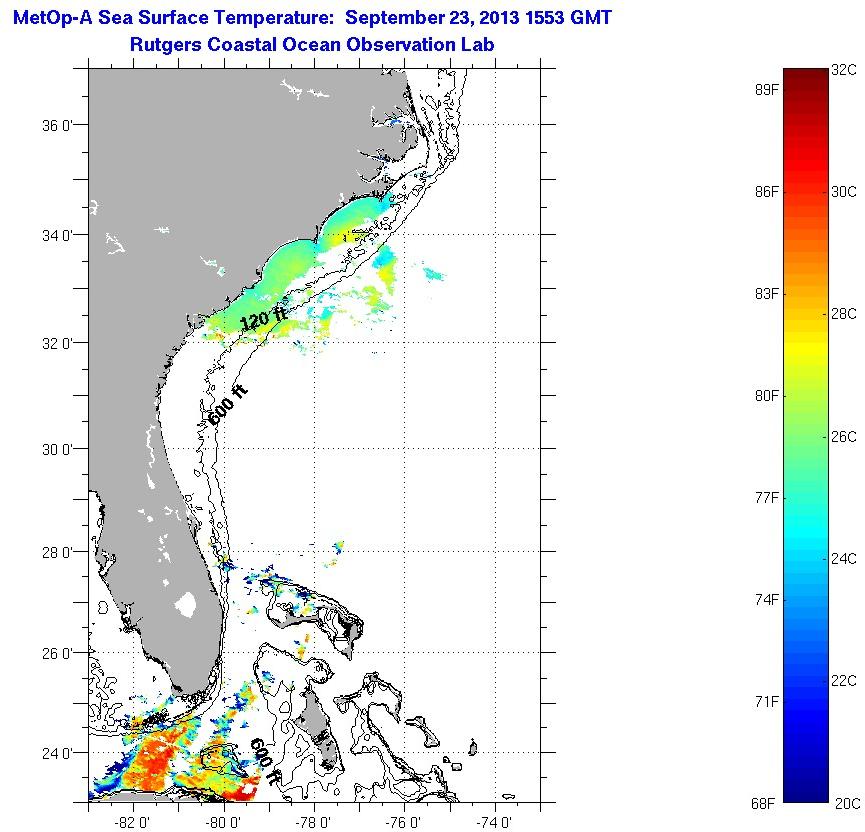Click the -76 0' longitude label
This screenshot has width=865, height=832.
pyautogui.click(x=404, y=823)
